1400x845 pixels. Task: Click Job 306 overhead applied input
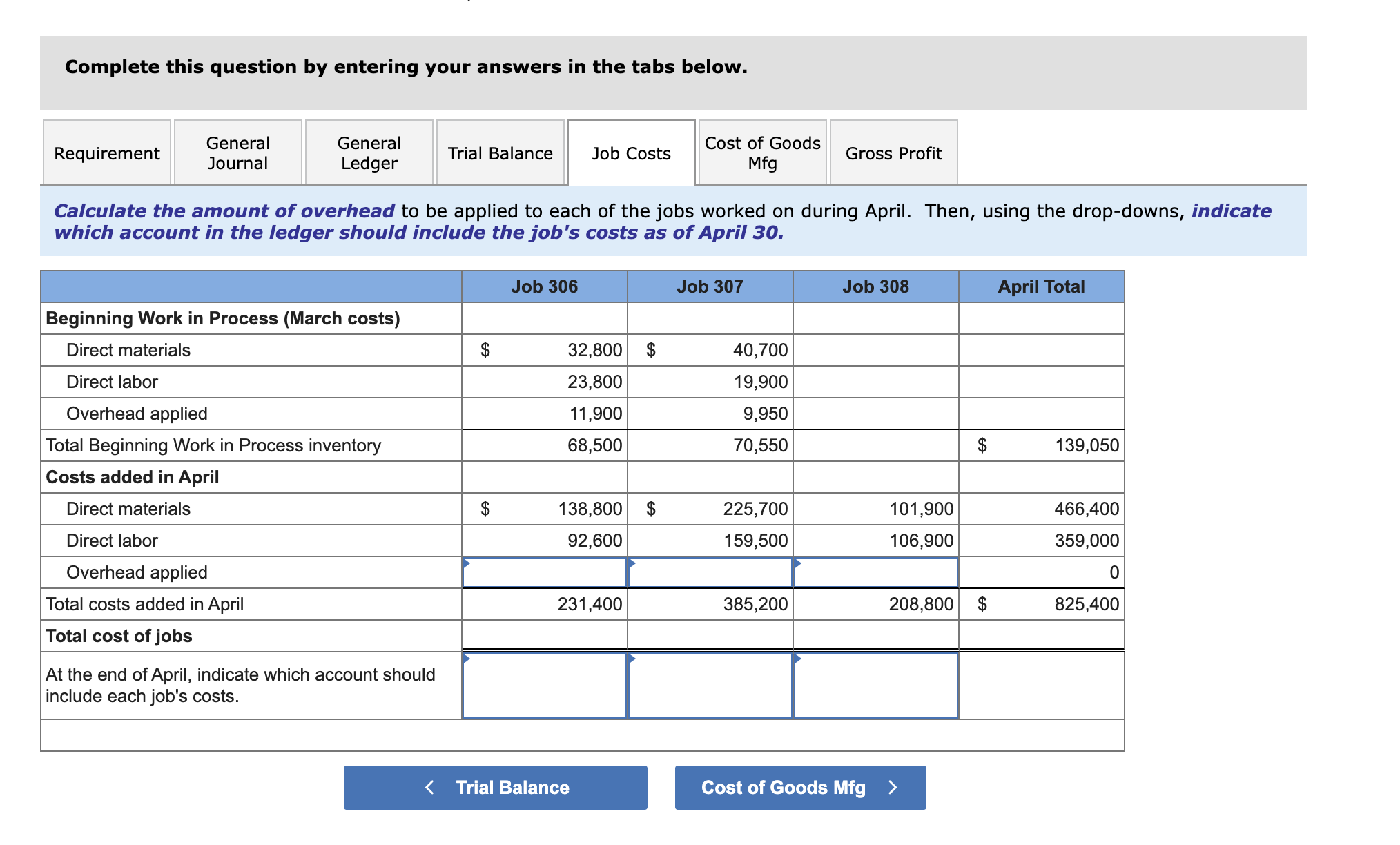(x=545, y=572)
